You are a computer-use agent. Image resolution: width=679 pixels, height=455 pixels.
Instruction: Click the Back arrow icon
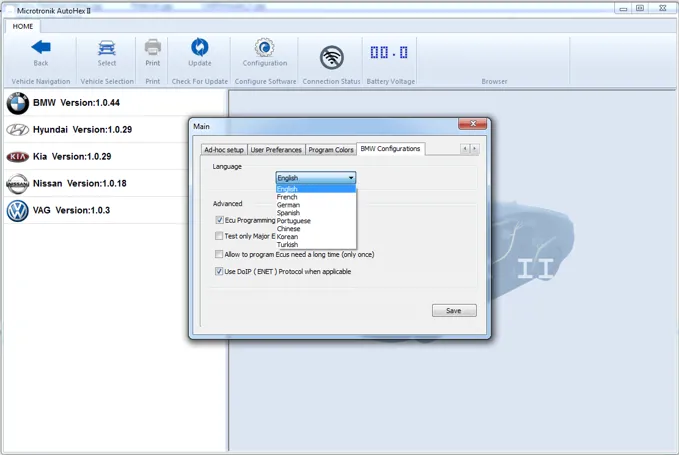[x=41, y=47]
